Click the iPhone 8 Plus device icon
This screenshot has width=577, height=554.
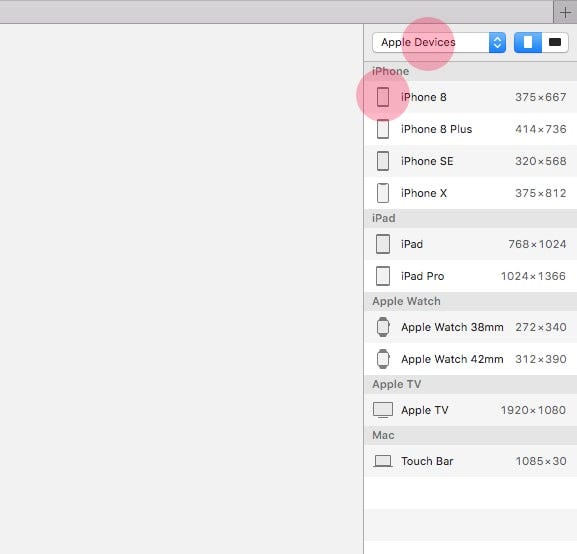tap(383, 129)
